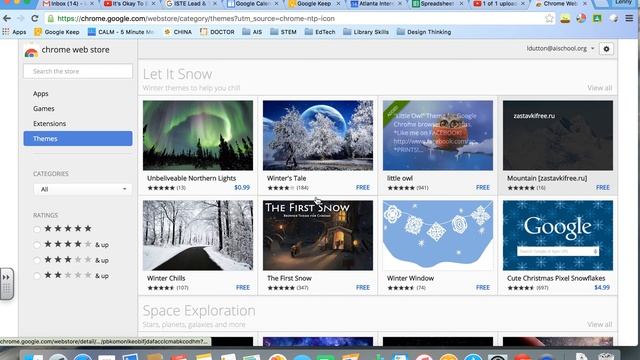640x360 pixels.
Task: Select the 4 stars & up filter
Action: [37, 244]
